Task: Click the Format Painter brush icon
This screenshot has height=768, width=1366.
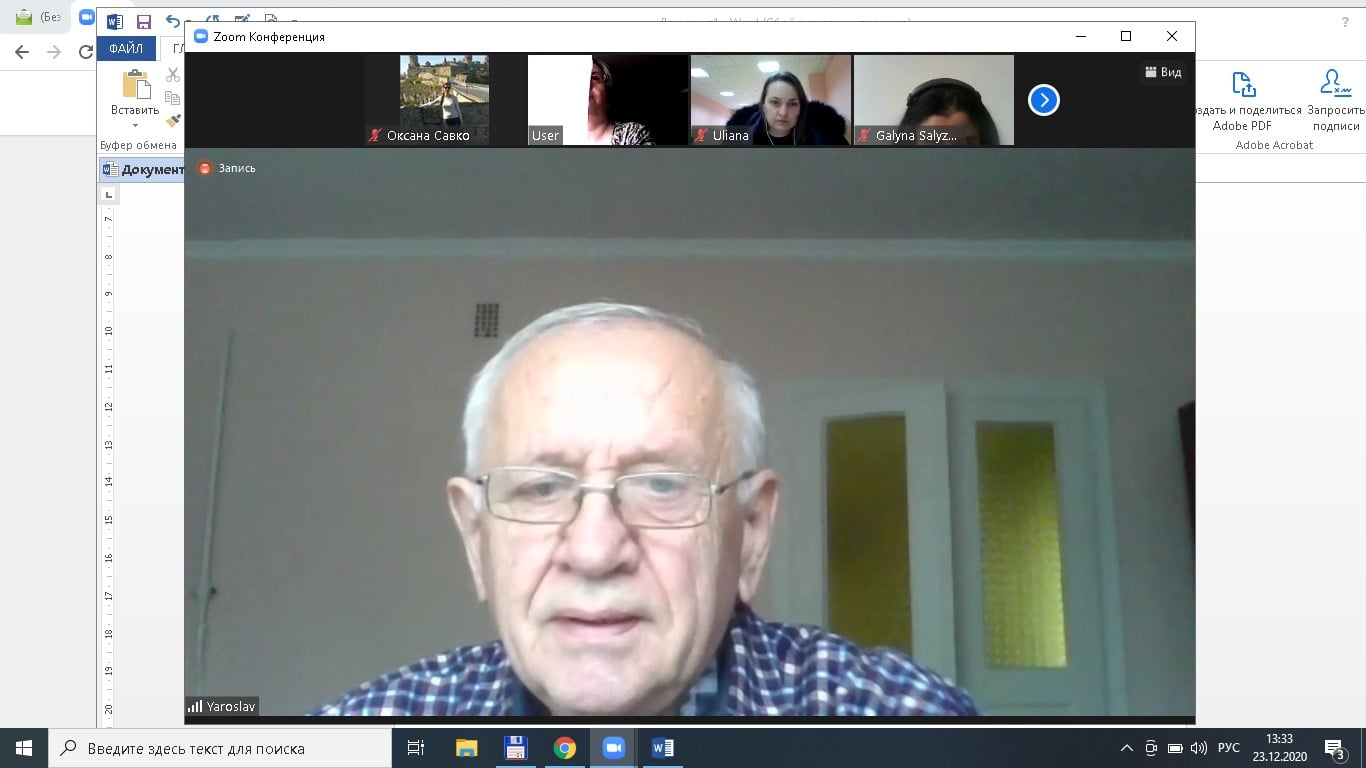Action: click(173, 121)
